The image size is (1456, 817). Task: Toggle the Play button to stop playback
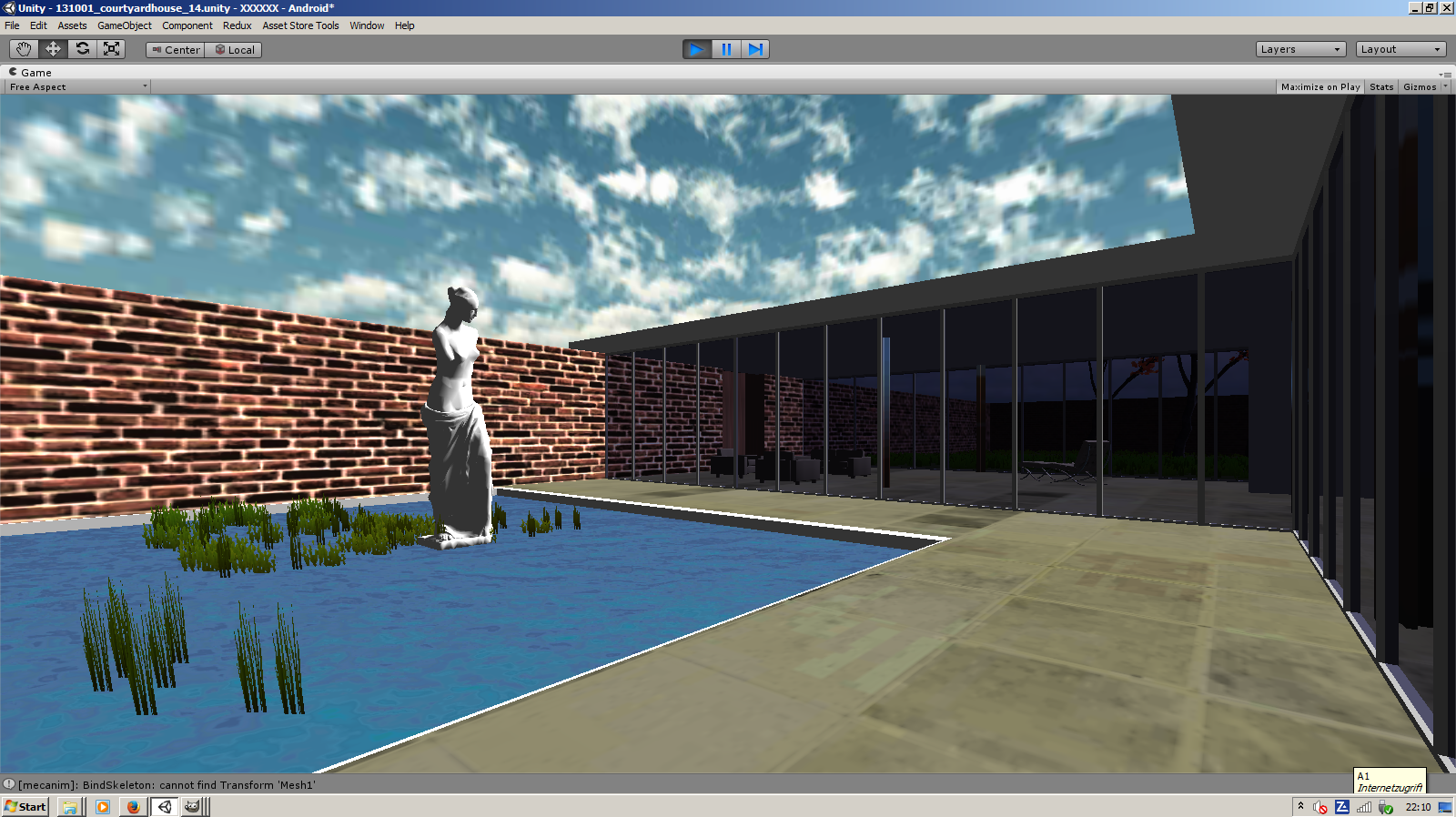[697, 49]
